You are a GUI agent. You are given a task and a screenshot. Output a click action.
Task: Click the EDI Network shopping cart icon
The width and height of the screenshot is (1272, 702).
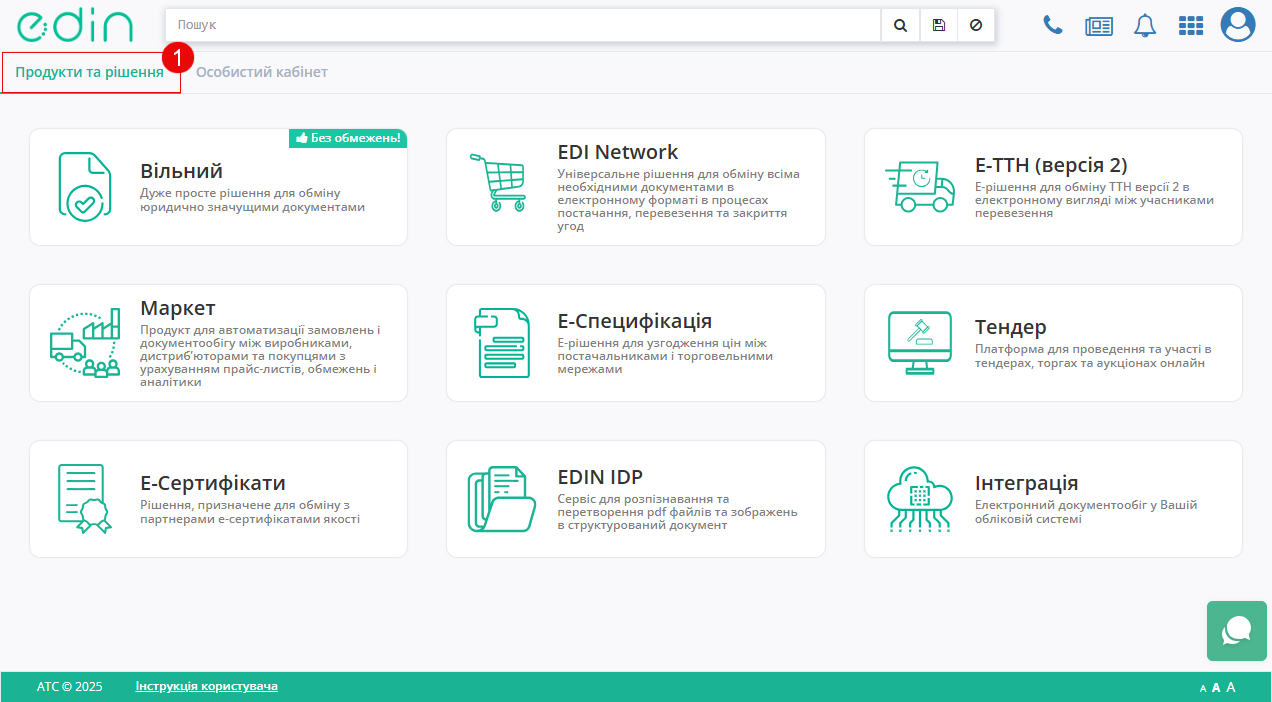[x=498, y=183]
